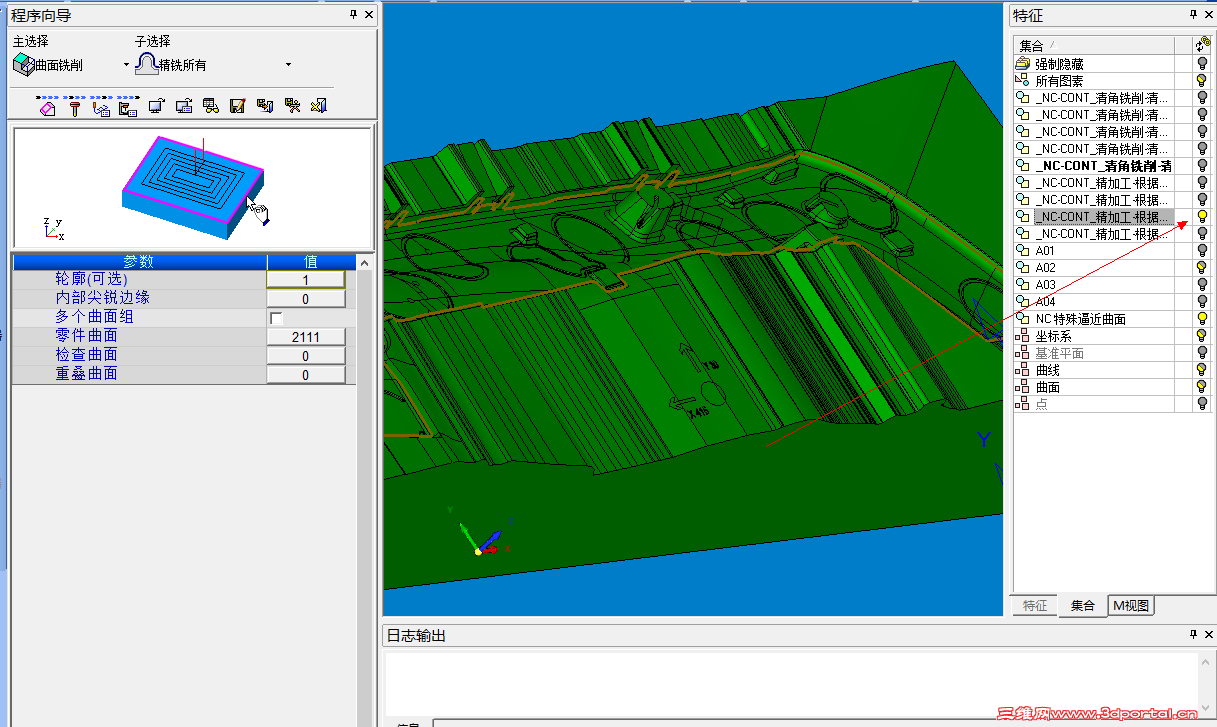Click the 重叠曲面 value button

click(x=306, y=375)
